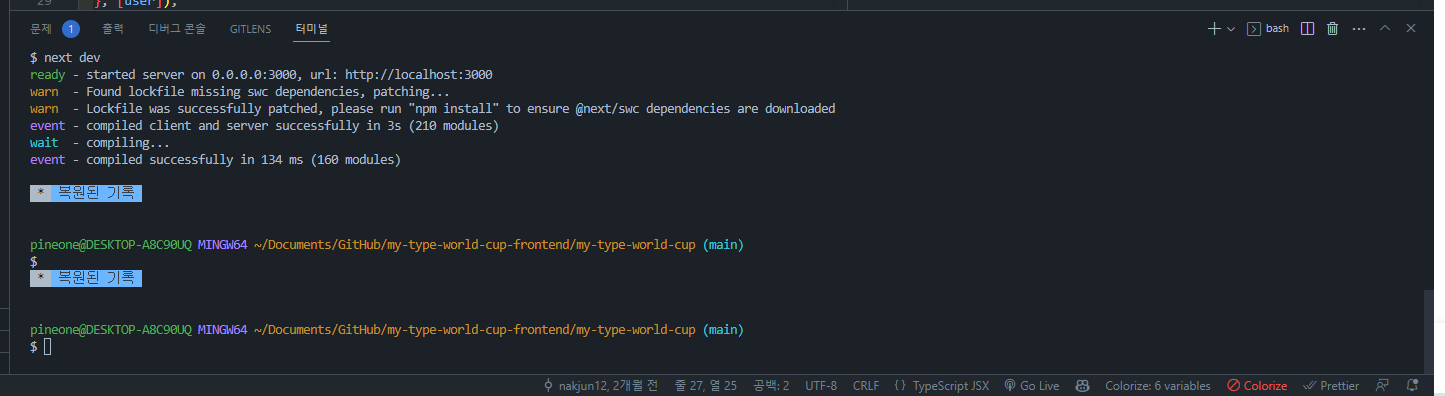Click the Copilot status icon in status bar
Image resolution: width=1445 pixels, height=396 pixels.
click(x=1082, y=386)
